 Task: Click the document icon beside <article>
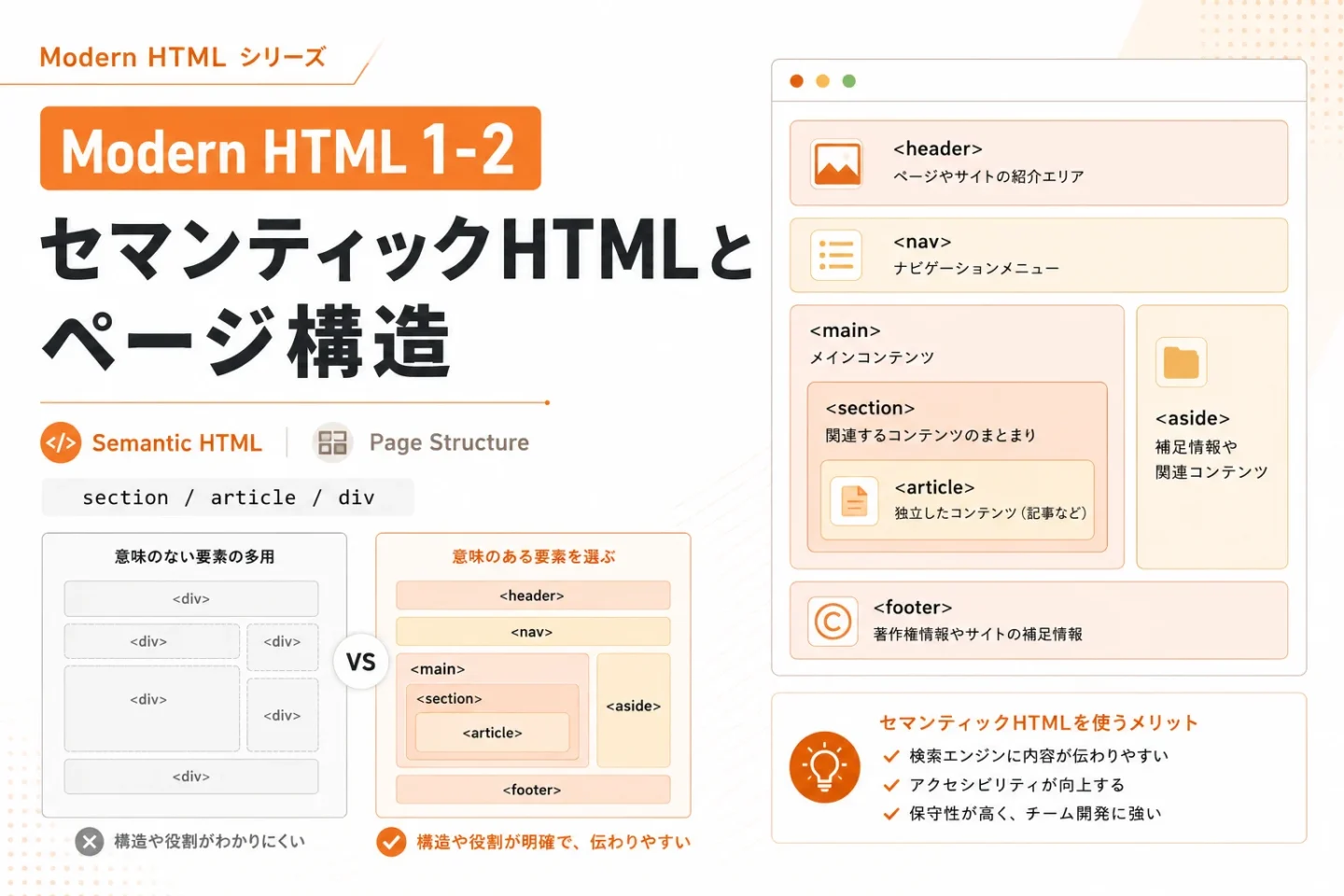854,500
